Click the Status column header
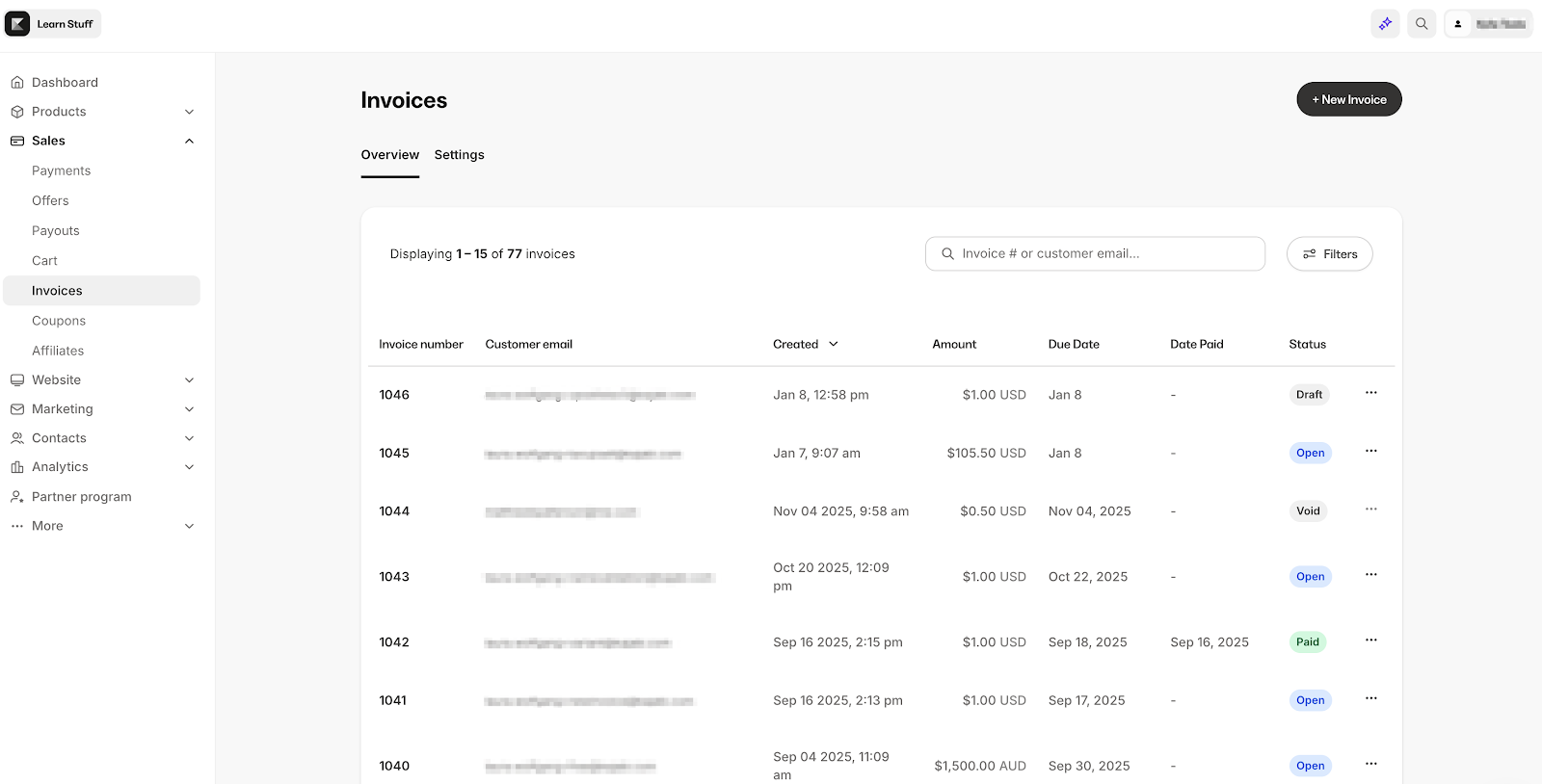Image resolution: width=1542 pixels, height=784 pixels. pyautogui.click(x=1308, y=344)
